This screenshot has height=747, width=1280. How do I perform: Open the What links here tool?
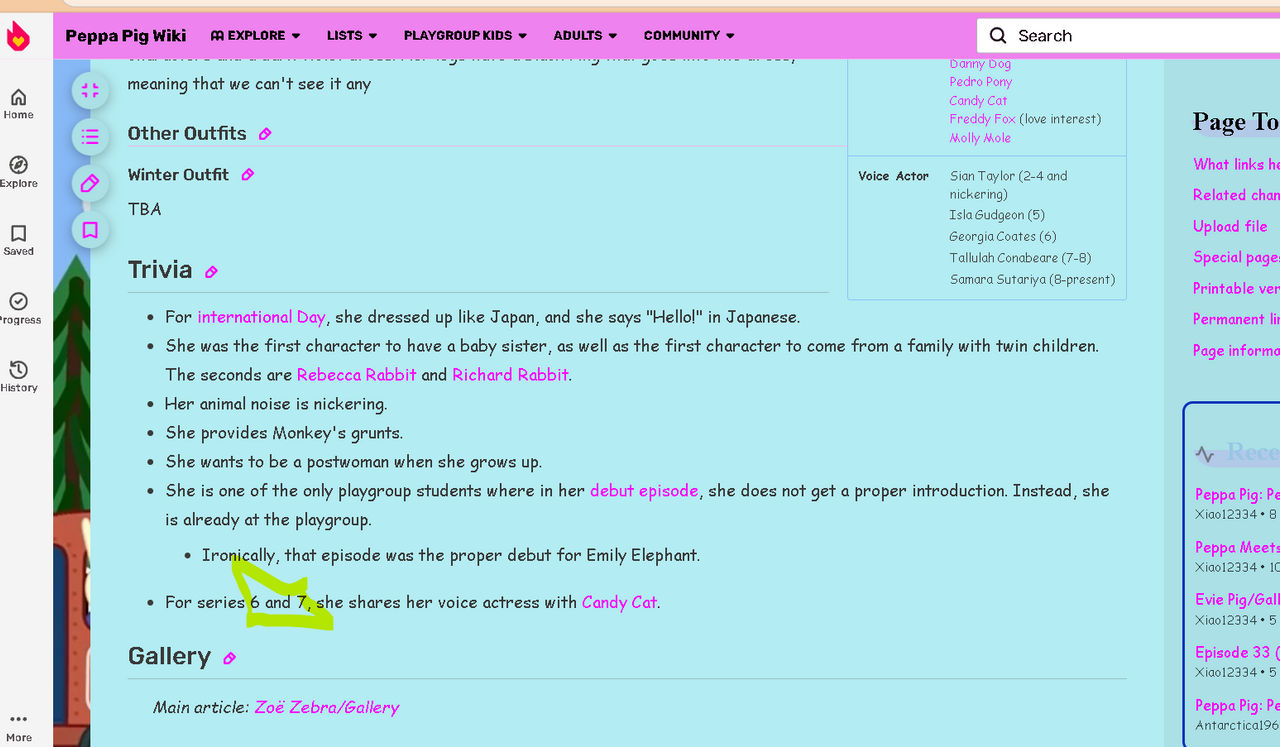coord(1236,164)
